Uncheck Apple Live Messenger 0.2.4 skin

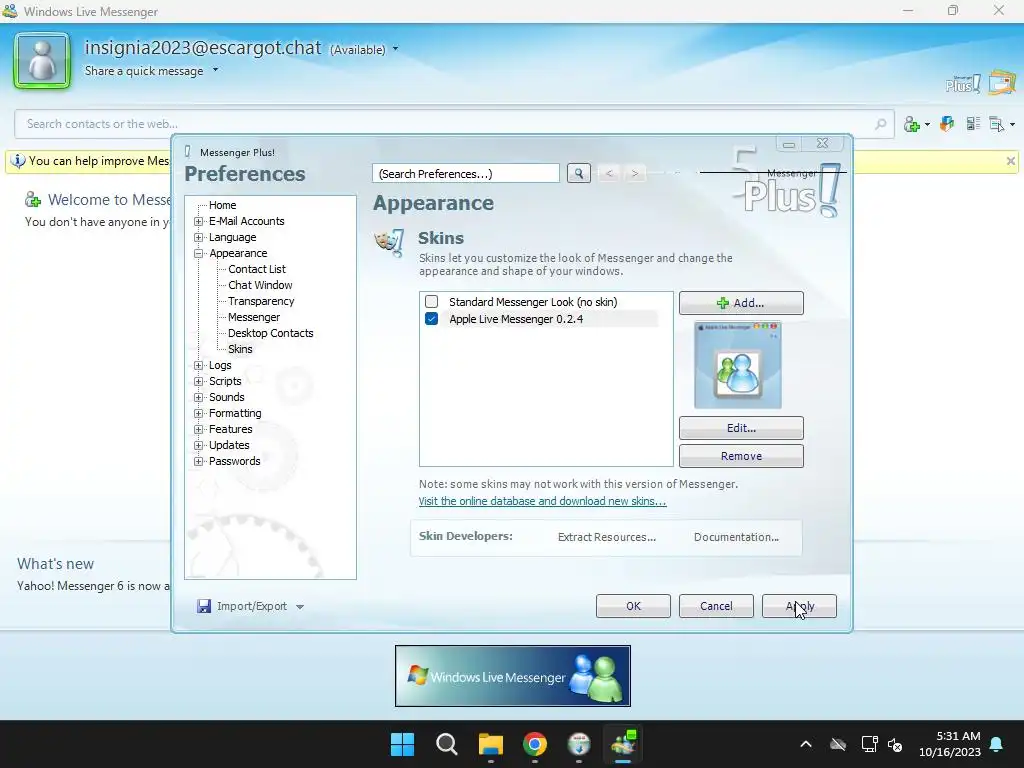tap(431, 319)
